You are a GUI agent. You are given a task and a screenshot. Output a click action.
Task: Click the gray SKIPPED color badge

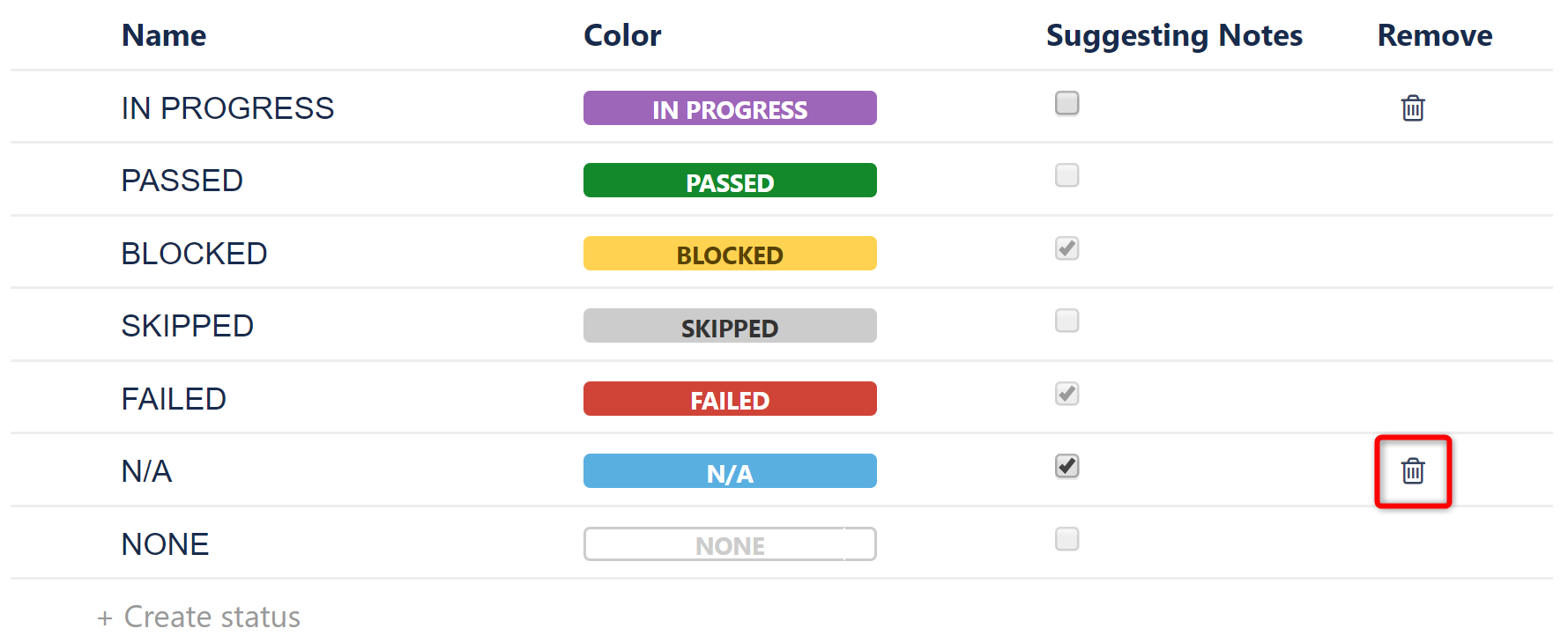(x=729, y=326)
